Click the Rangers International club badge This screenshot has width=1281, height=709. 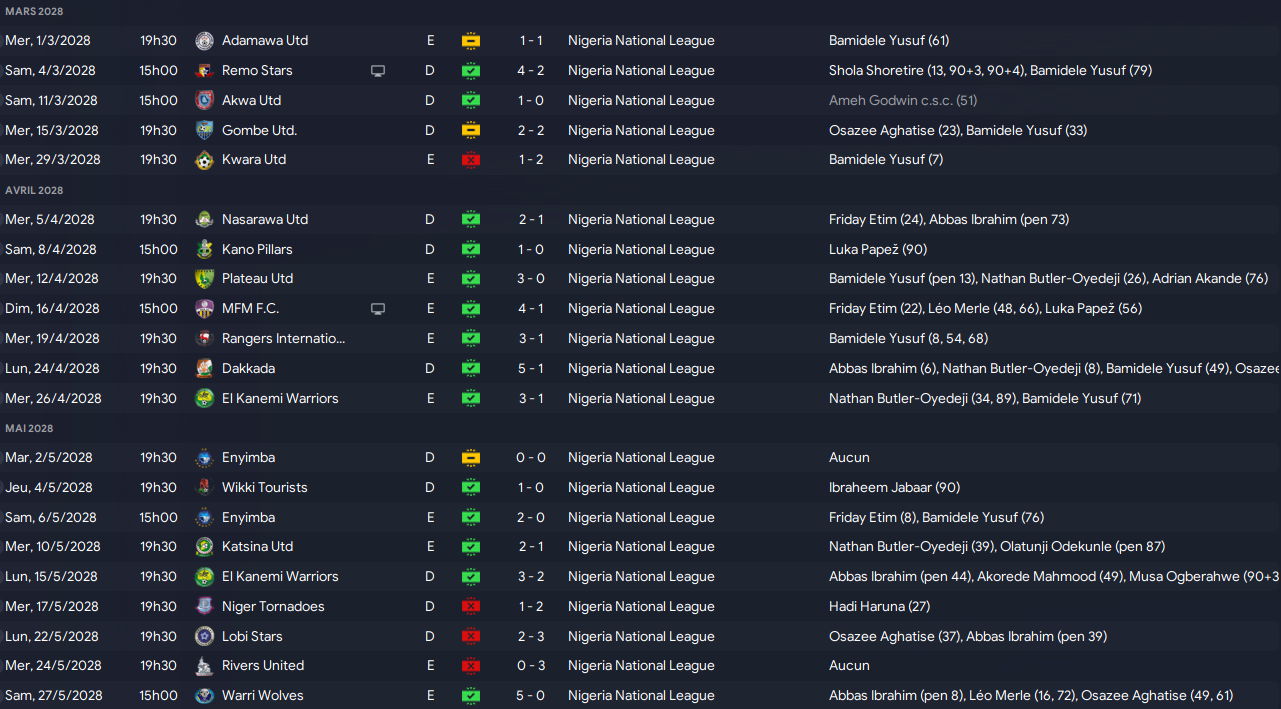(x=205, y=339)
